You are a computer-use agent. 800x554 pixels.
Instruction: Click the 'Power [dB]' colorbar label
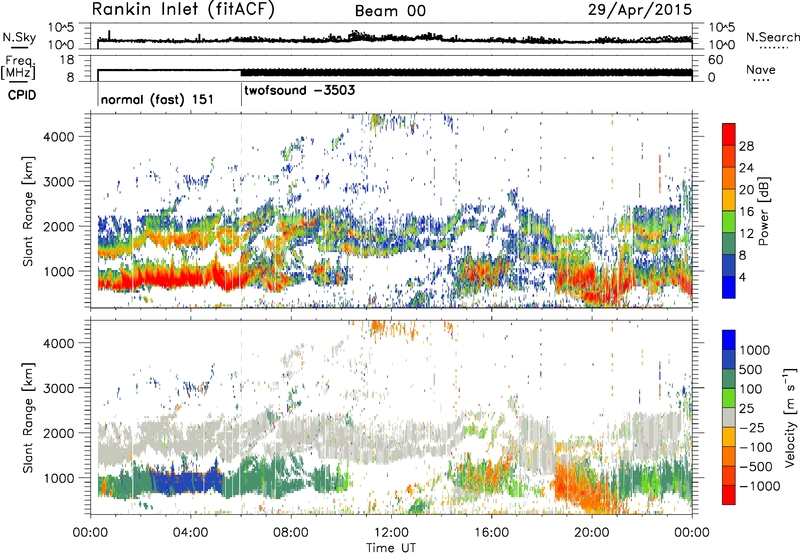763,211
